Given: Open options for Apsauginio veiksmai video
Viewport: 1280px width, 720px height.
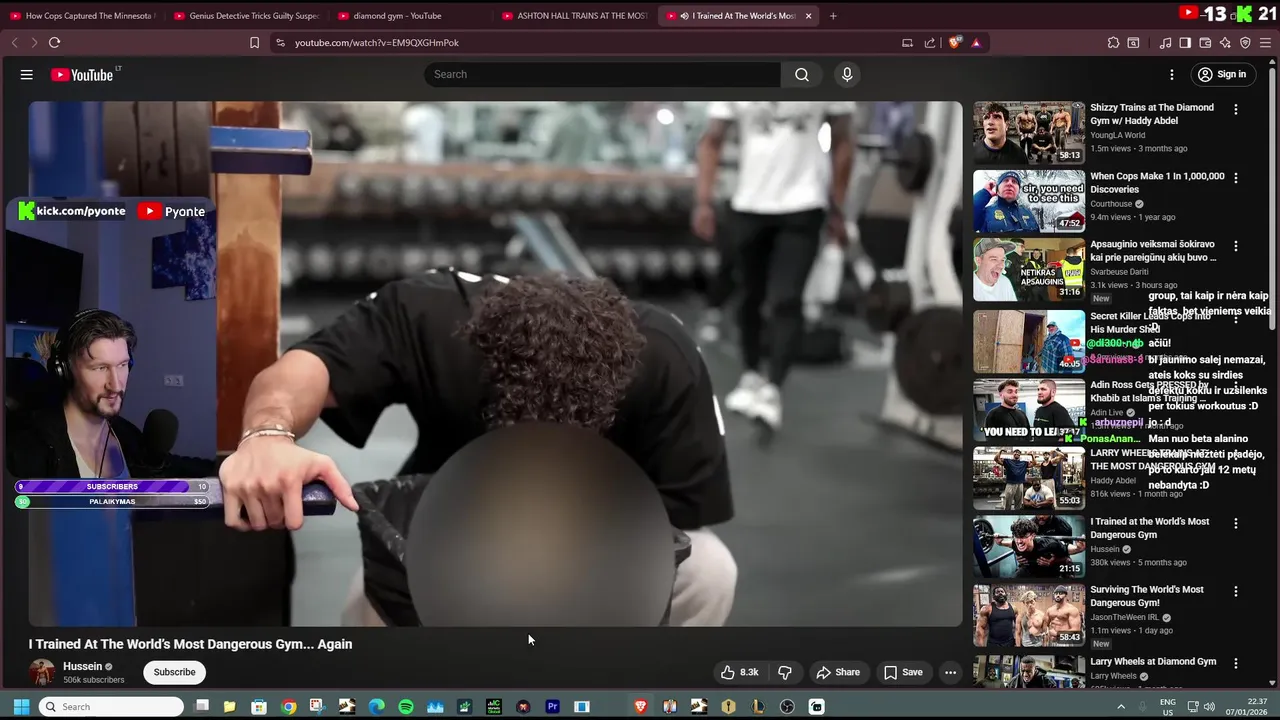Looking at the screenshot, I should click(1236, 246).
